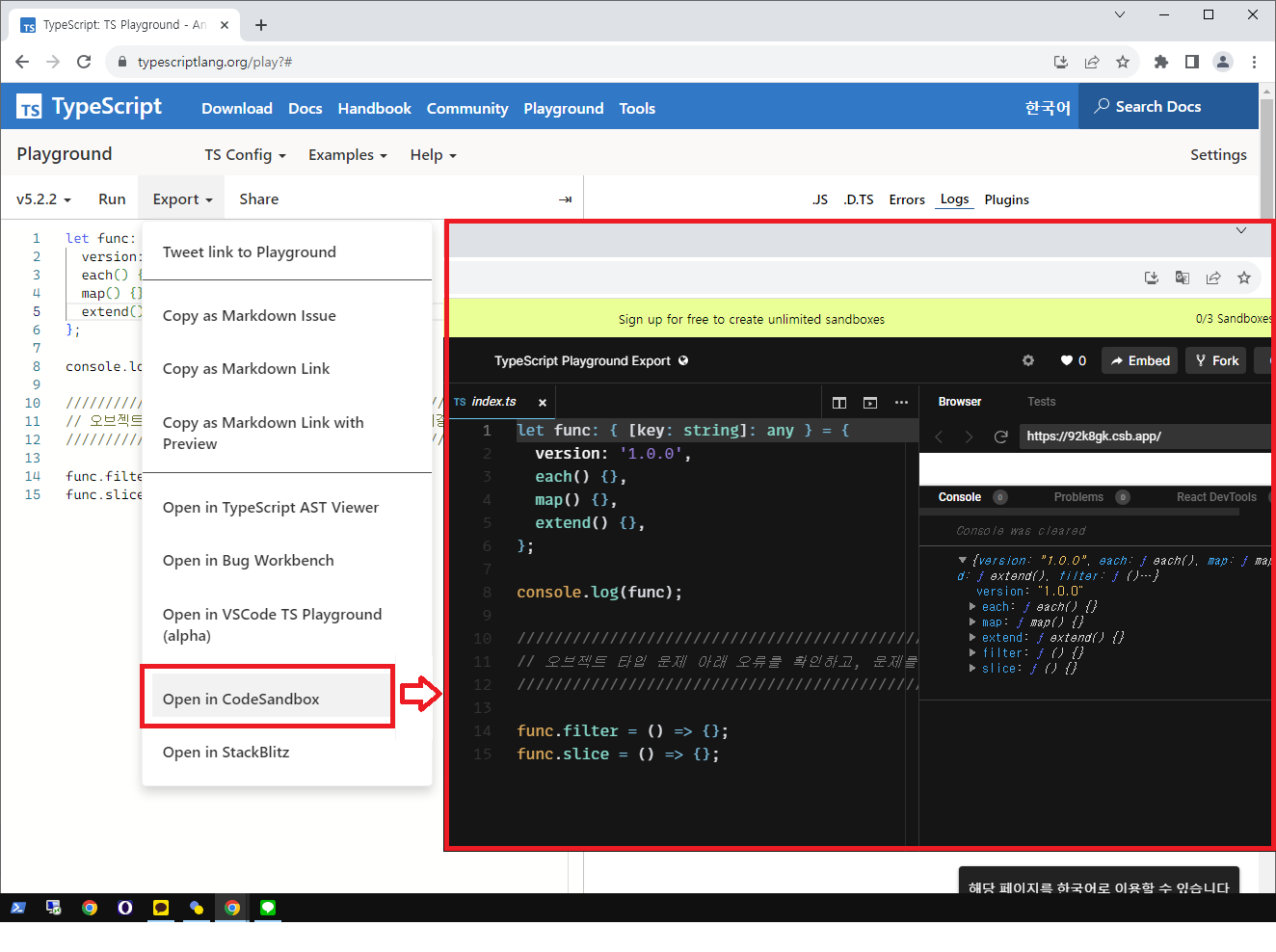Choose Open in TypeScript AST Viewer

[271, 508]
